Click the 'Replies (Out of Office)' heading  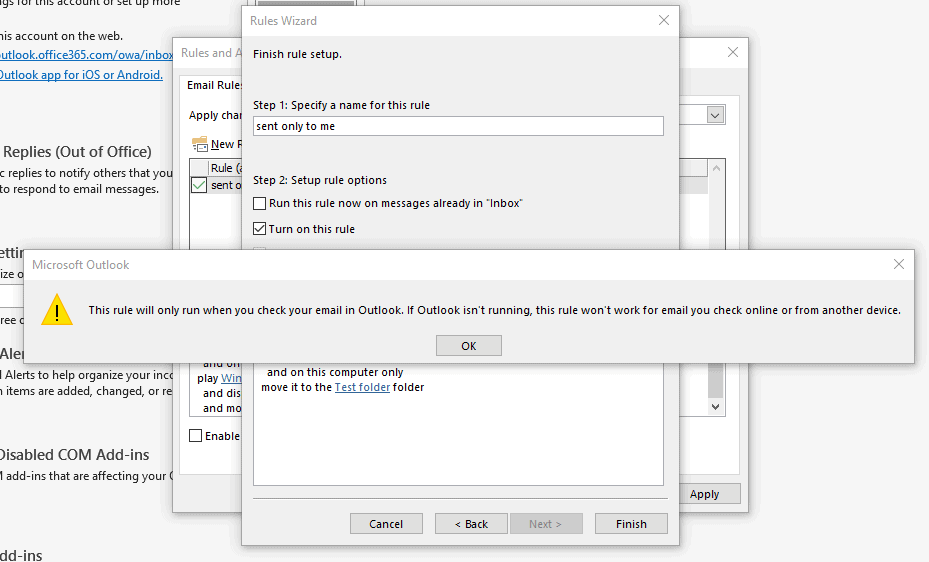coord(77,152)
